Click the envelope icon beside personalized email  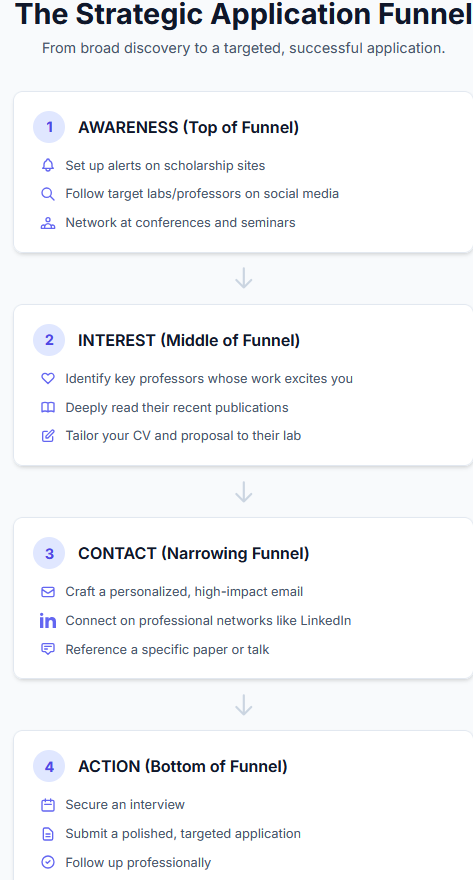point(48,592)
